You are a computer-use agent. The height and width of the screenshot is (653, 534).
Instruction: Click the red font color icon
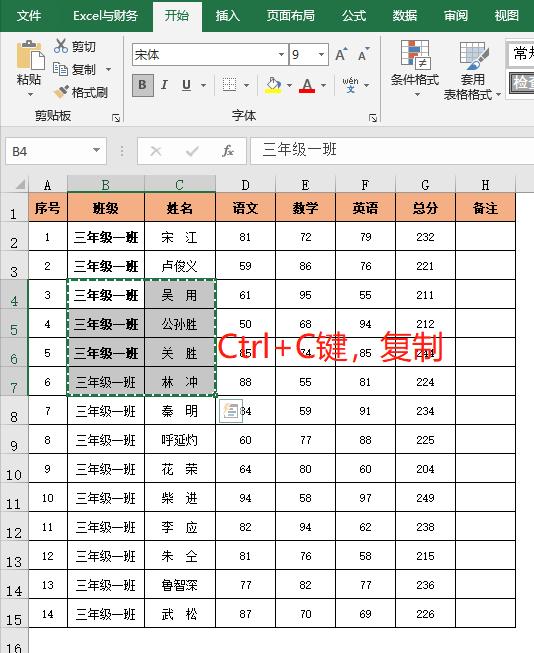tap(307, 85)
